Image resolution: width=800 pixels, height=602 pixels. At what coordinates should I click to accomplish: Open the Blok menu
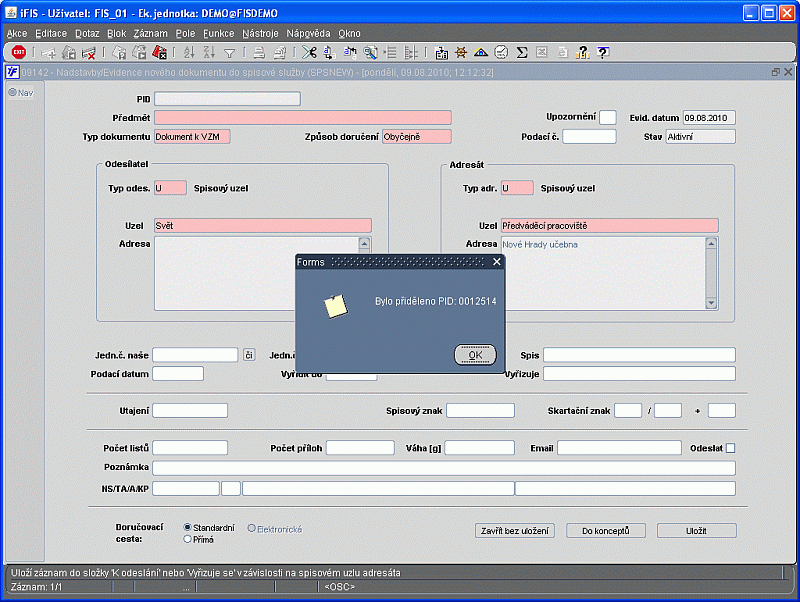(116, 34)
